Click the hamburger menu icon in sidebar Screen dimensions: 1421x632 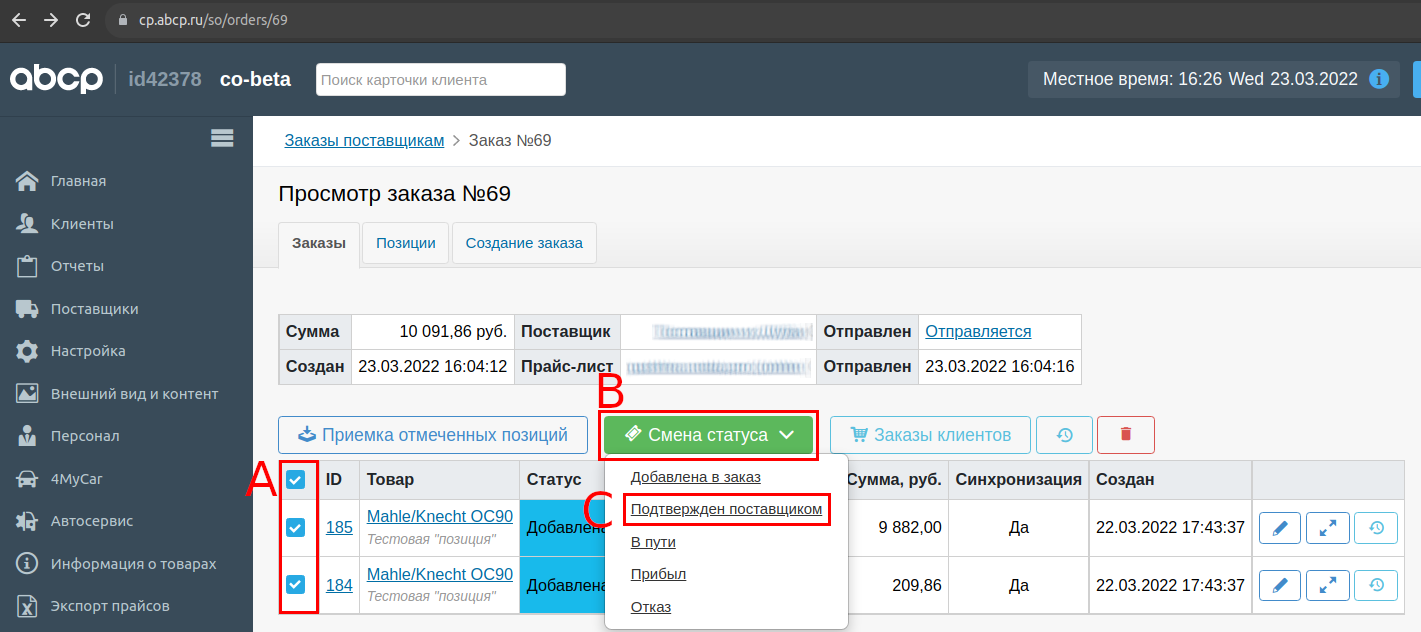(222, 139)
